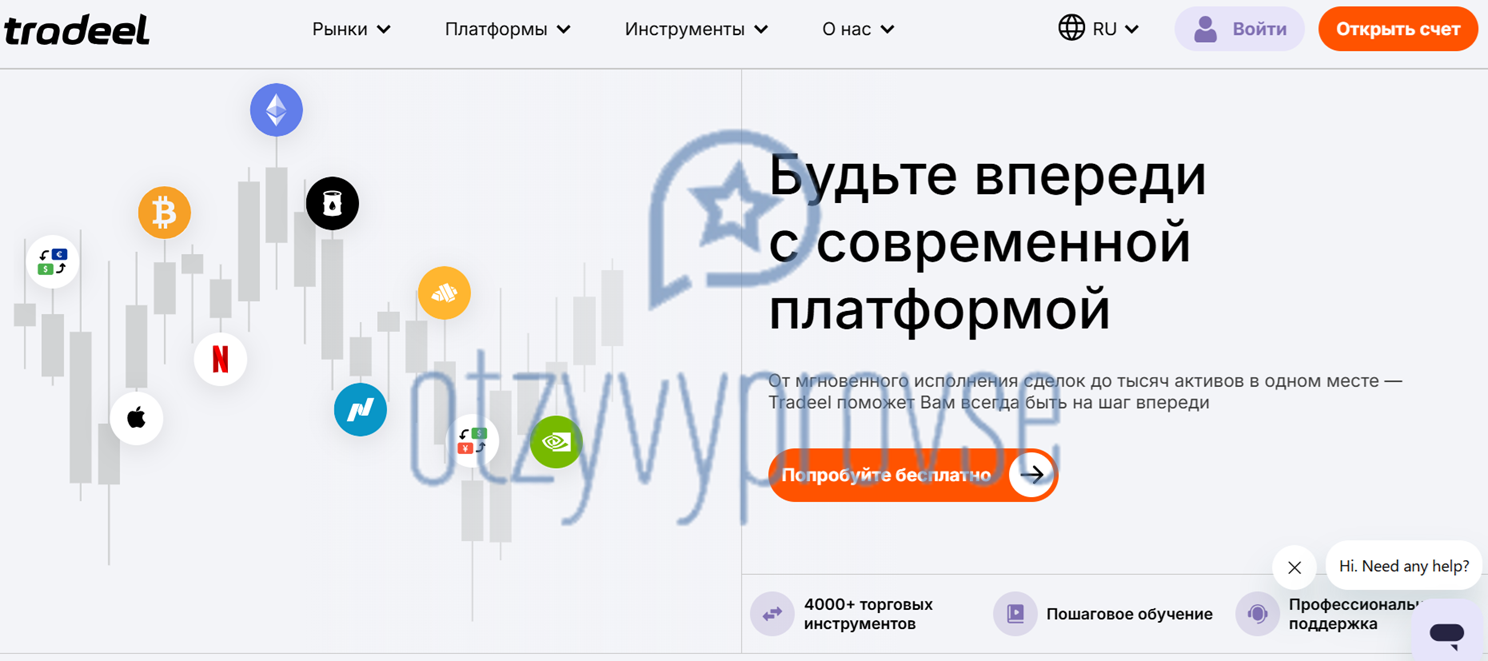Click the Ethereum coin icon

pyautogui.click(x=276, y=110)
